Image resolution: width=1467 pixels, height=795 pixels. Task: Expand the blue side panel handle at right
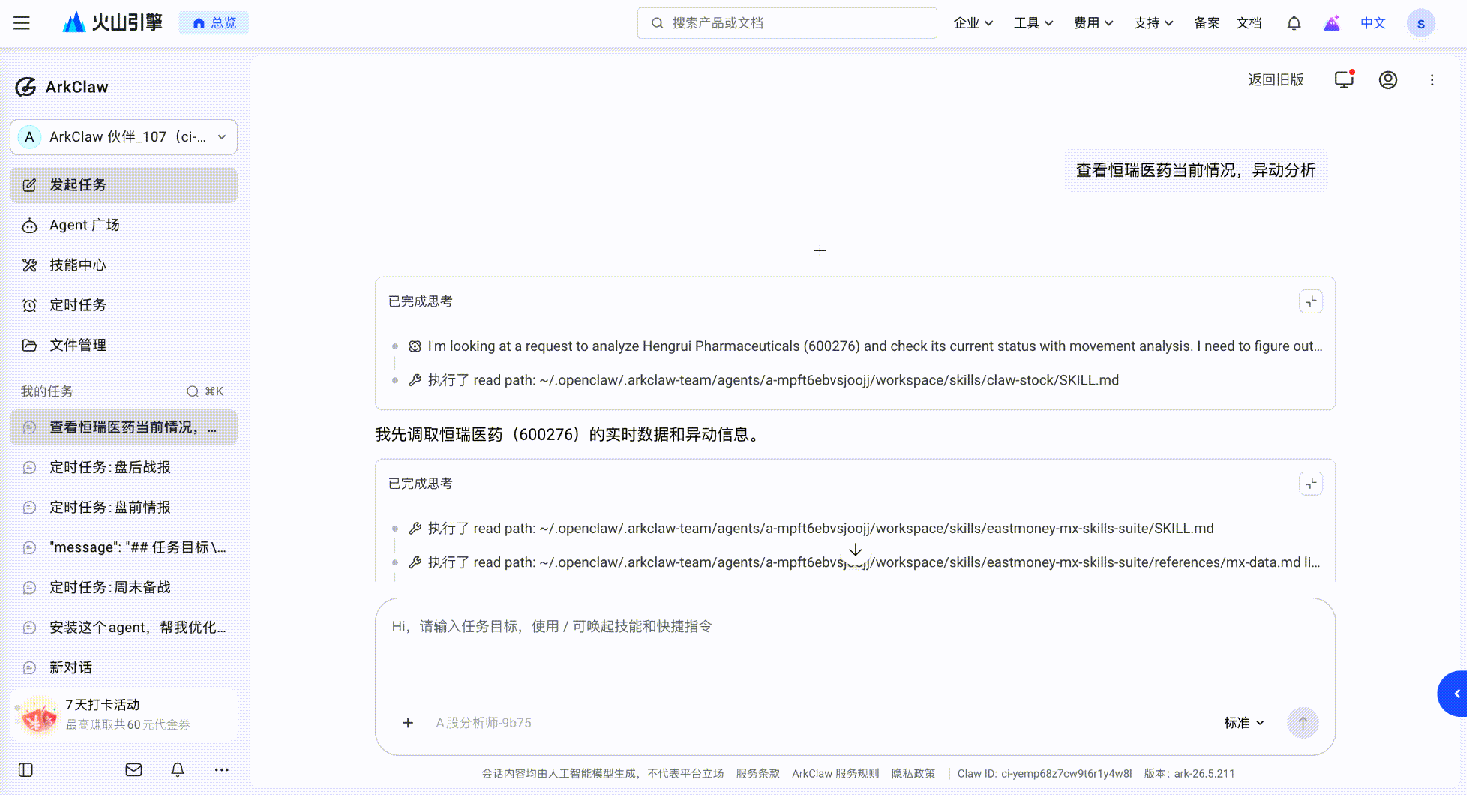[x=1453, y=694]
